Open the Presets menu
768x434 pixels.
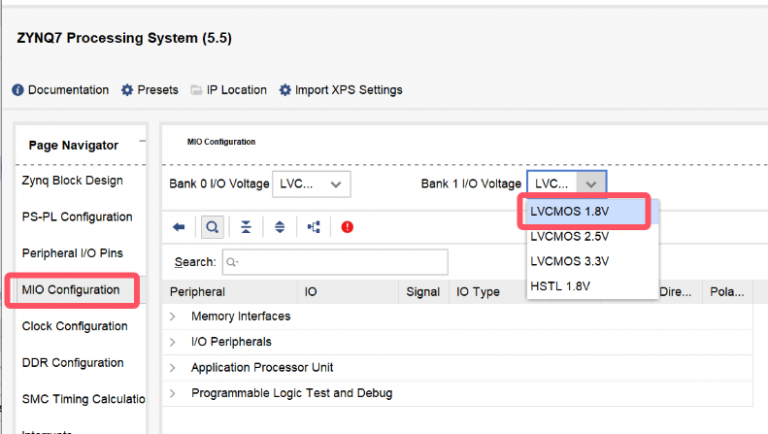click(149, 90)
